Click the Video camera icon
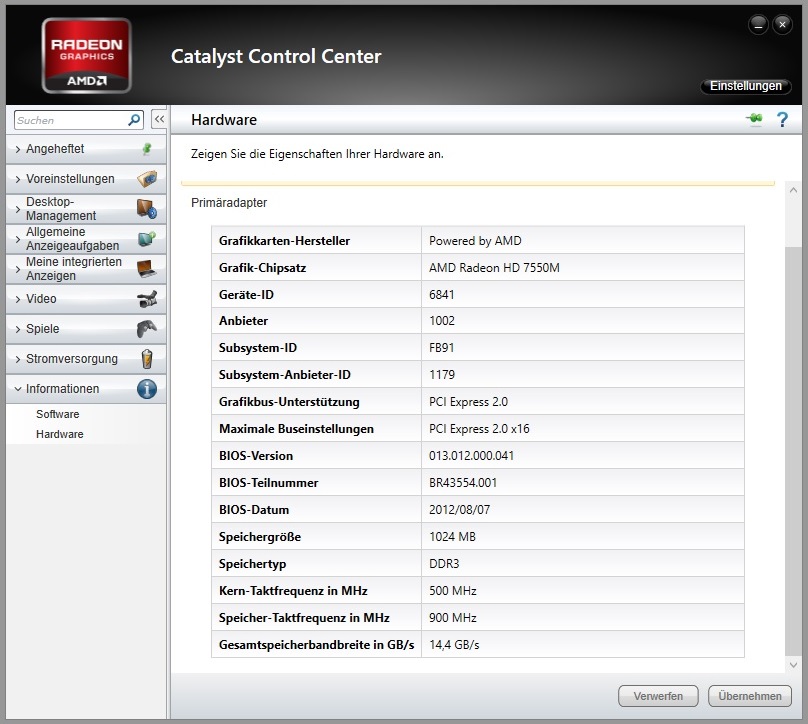Viewport: 808px width, 724px height. (147, 299)
